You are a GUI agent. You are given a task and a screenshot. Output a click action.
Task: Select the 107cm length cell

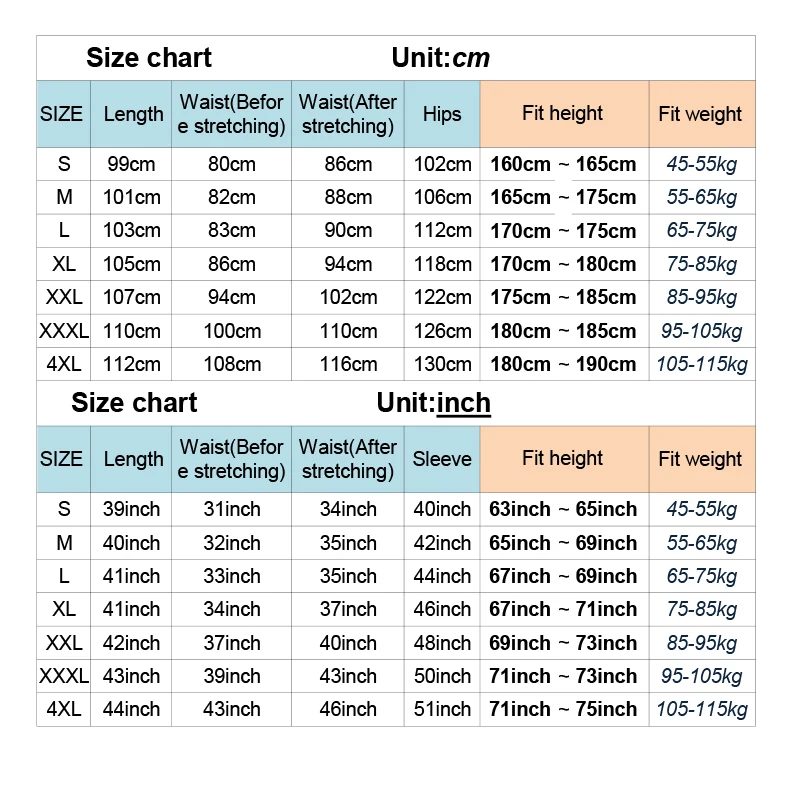click(132, 297)
